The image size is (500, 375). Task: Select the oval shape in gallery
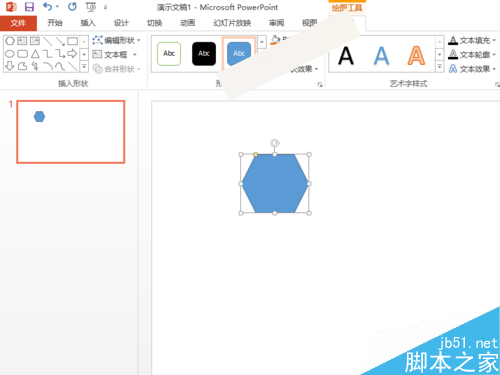(x=10, y=54)
